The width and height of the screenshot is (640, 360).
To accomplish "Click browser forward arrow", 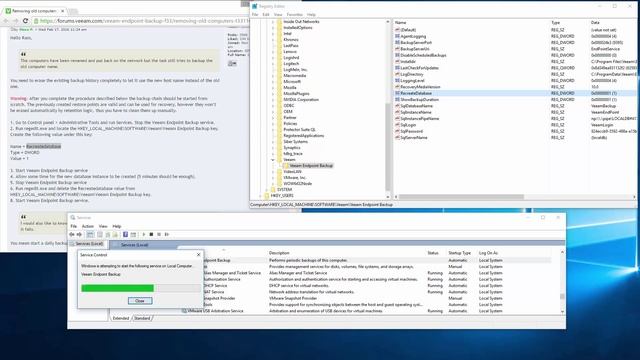I will click(15, 21).
